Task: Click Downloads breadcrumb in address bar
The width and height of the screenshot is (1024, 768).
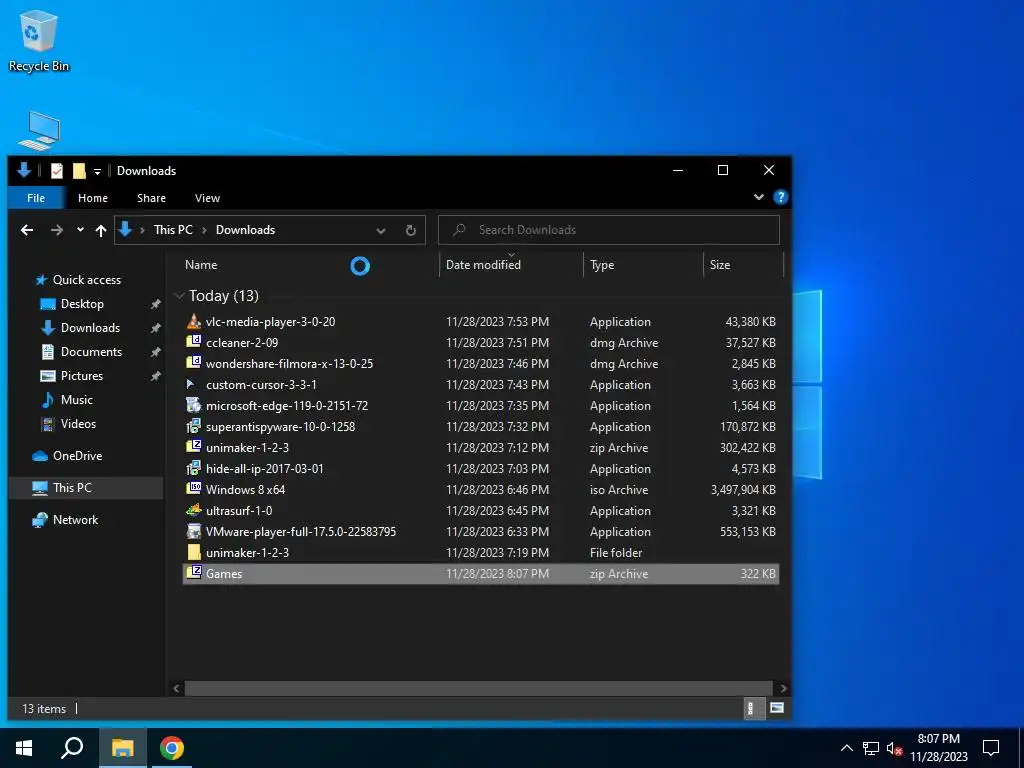Action: pos(246,230)
